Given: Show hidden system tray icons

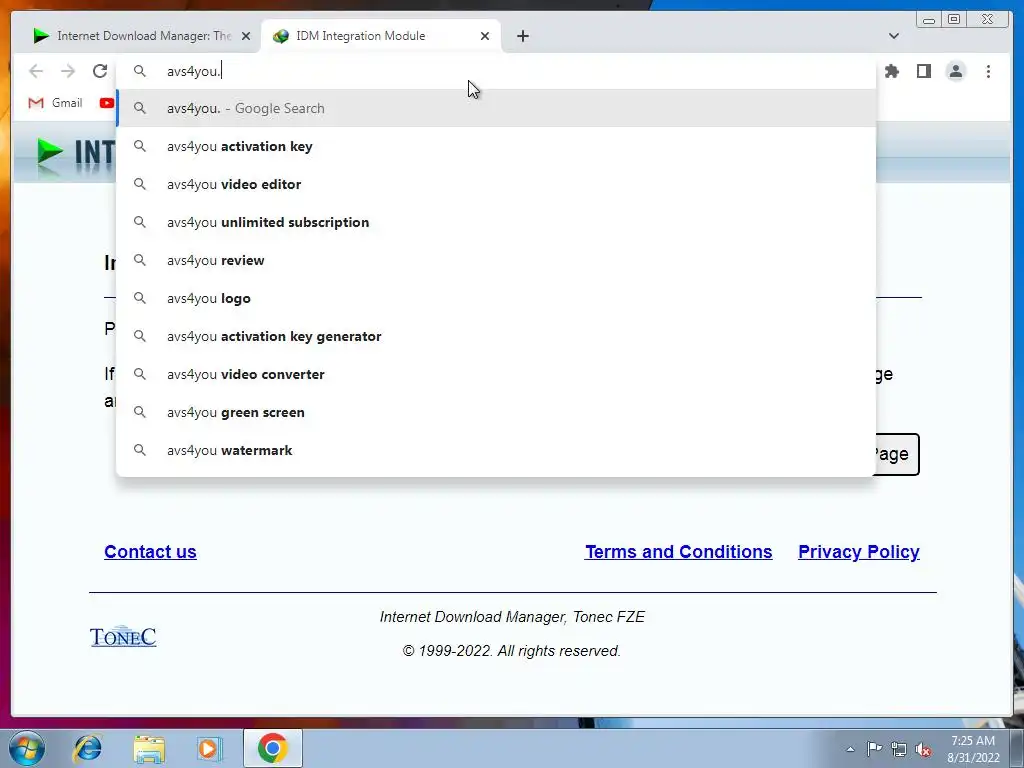Looking at the screenshot, I should (x=850, y=749).
